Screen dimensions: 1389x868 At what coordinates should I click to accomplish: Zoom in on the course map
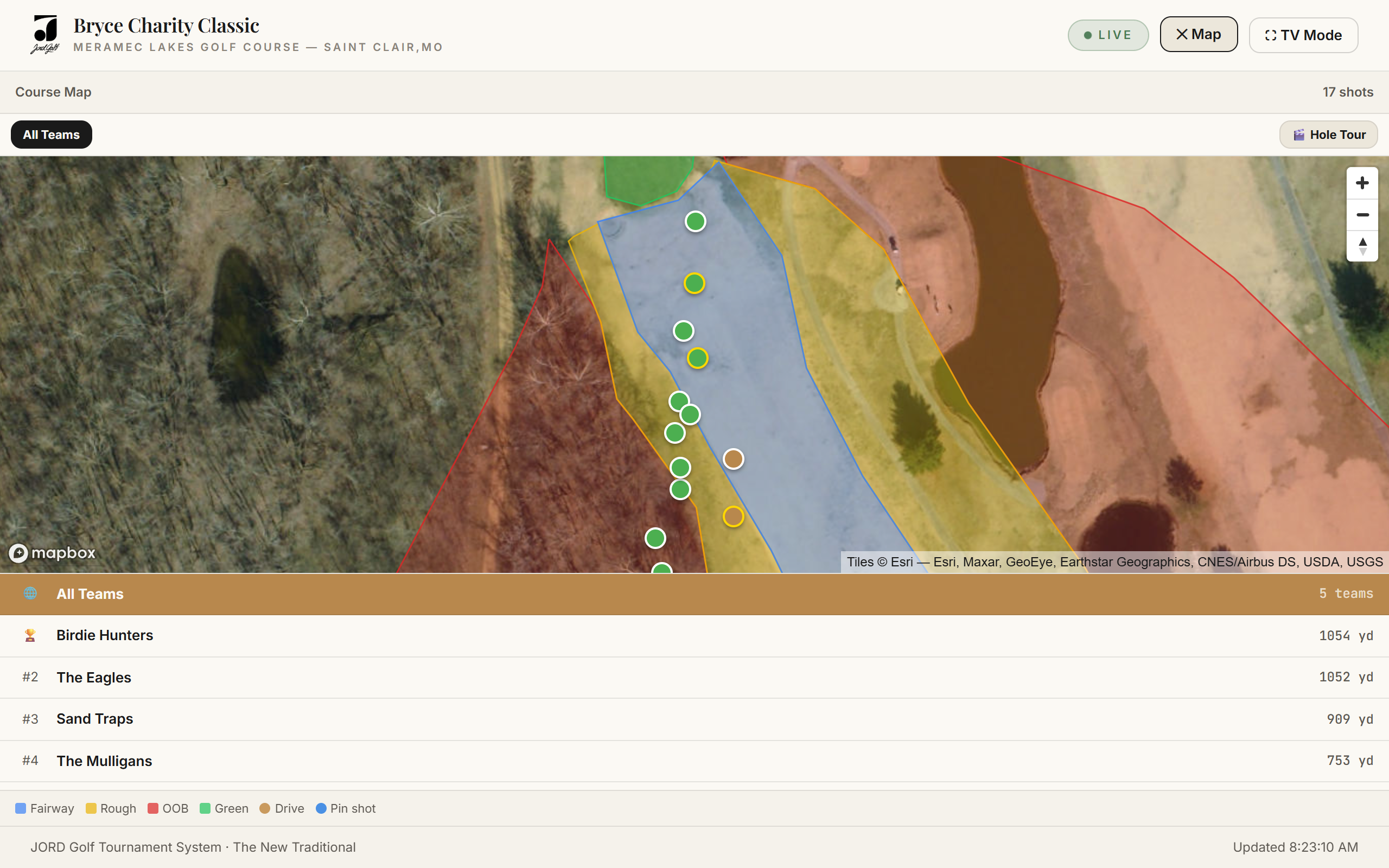1362,183
